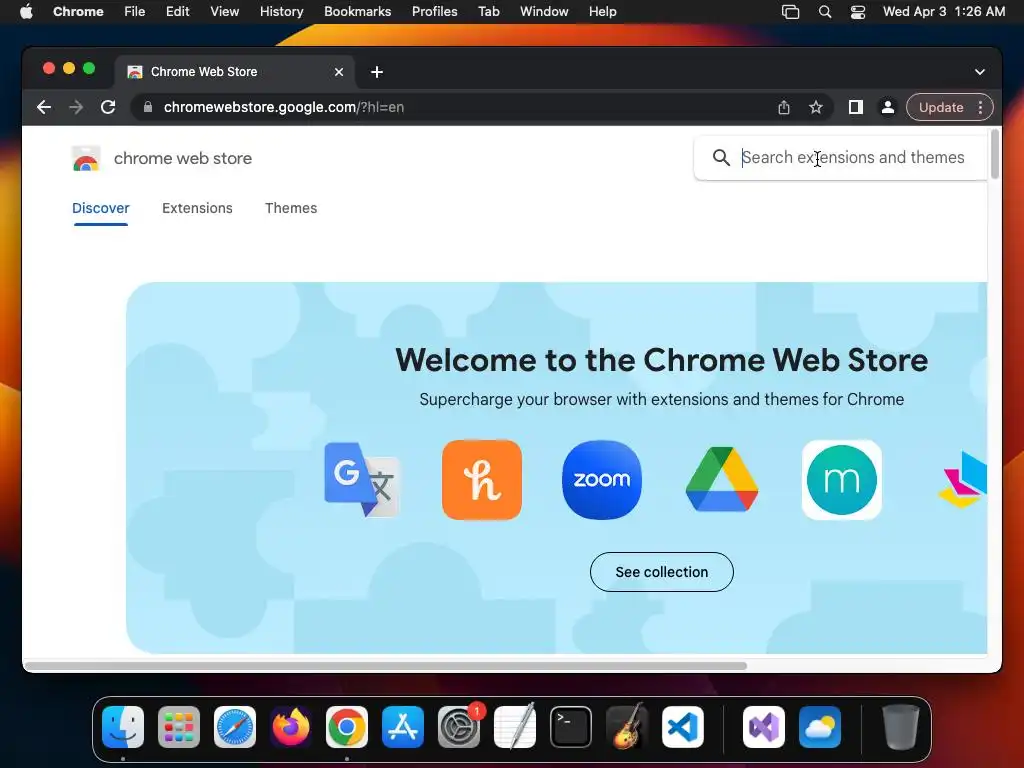Switch to the Themes tab

(291, 208)
